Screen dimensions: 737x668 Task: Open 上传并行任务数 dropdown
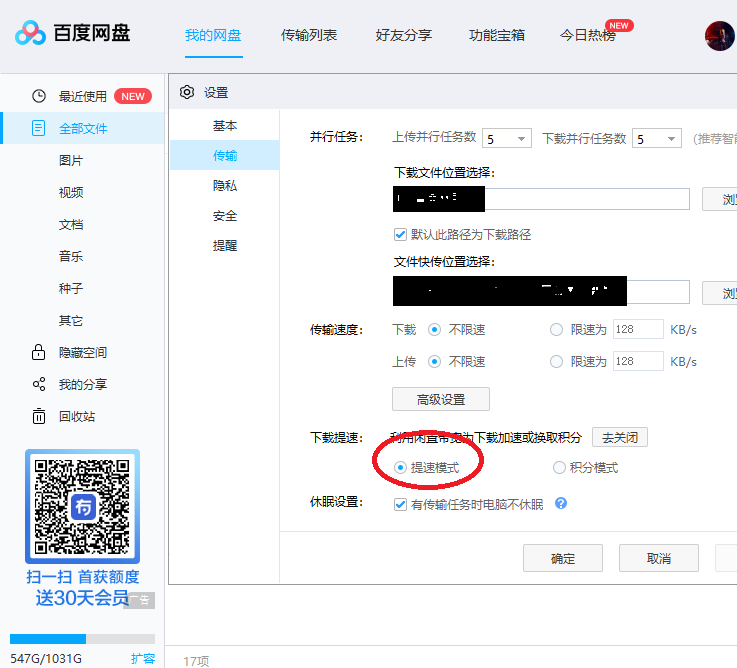pos(507,139)
